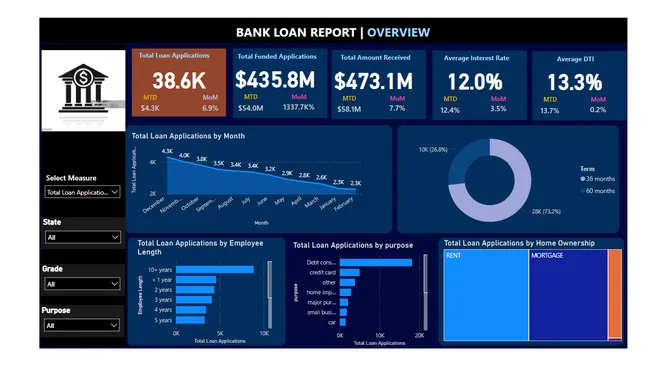The height and width of the screenshot is (373, 650).
Task: Click the 4.3K December data label
Action: point(167,151)
